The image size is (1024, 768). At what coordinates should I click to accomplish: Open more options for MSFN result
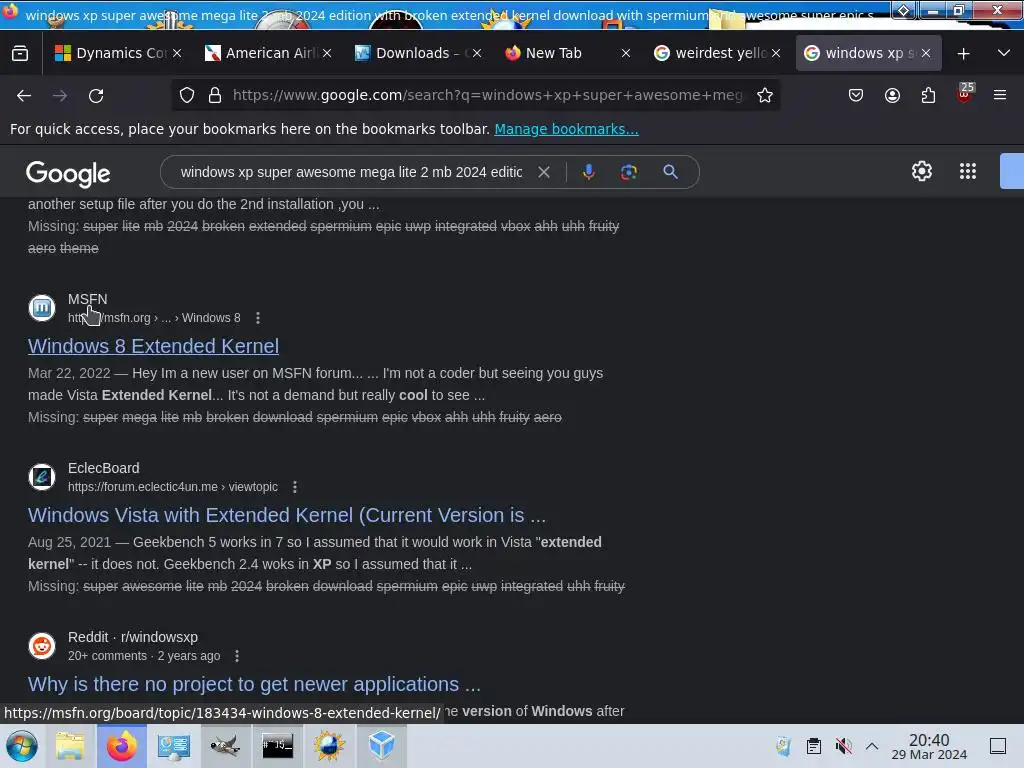pyautogui.click(x=258, y=318)
